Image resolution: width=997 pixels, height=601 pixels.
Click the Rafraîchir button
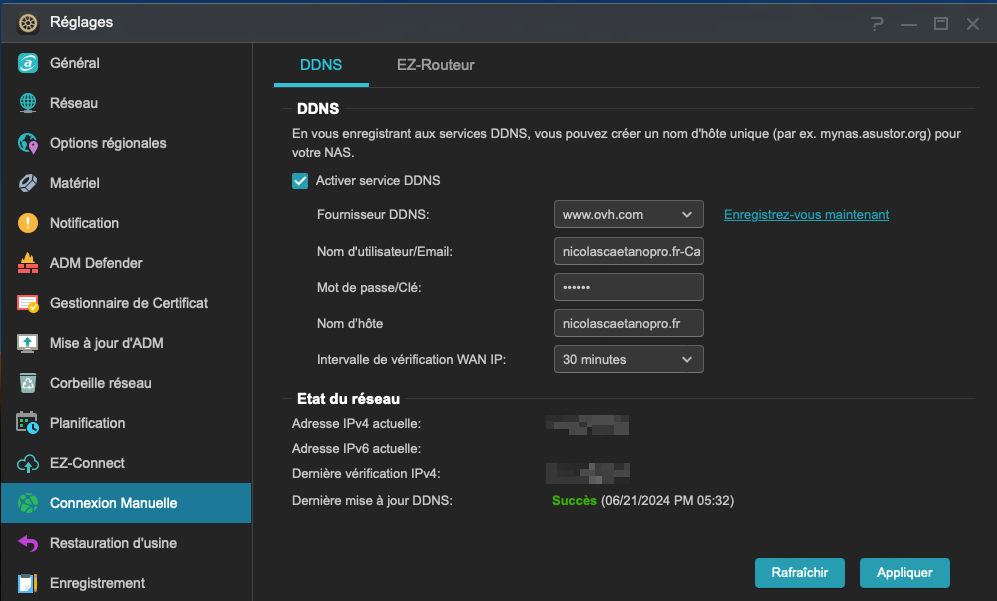799,573
